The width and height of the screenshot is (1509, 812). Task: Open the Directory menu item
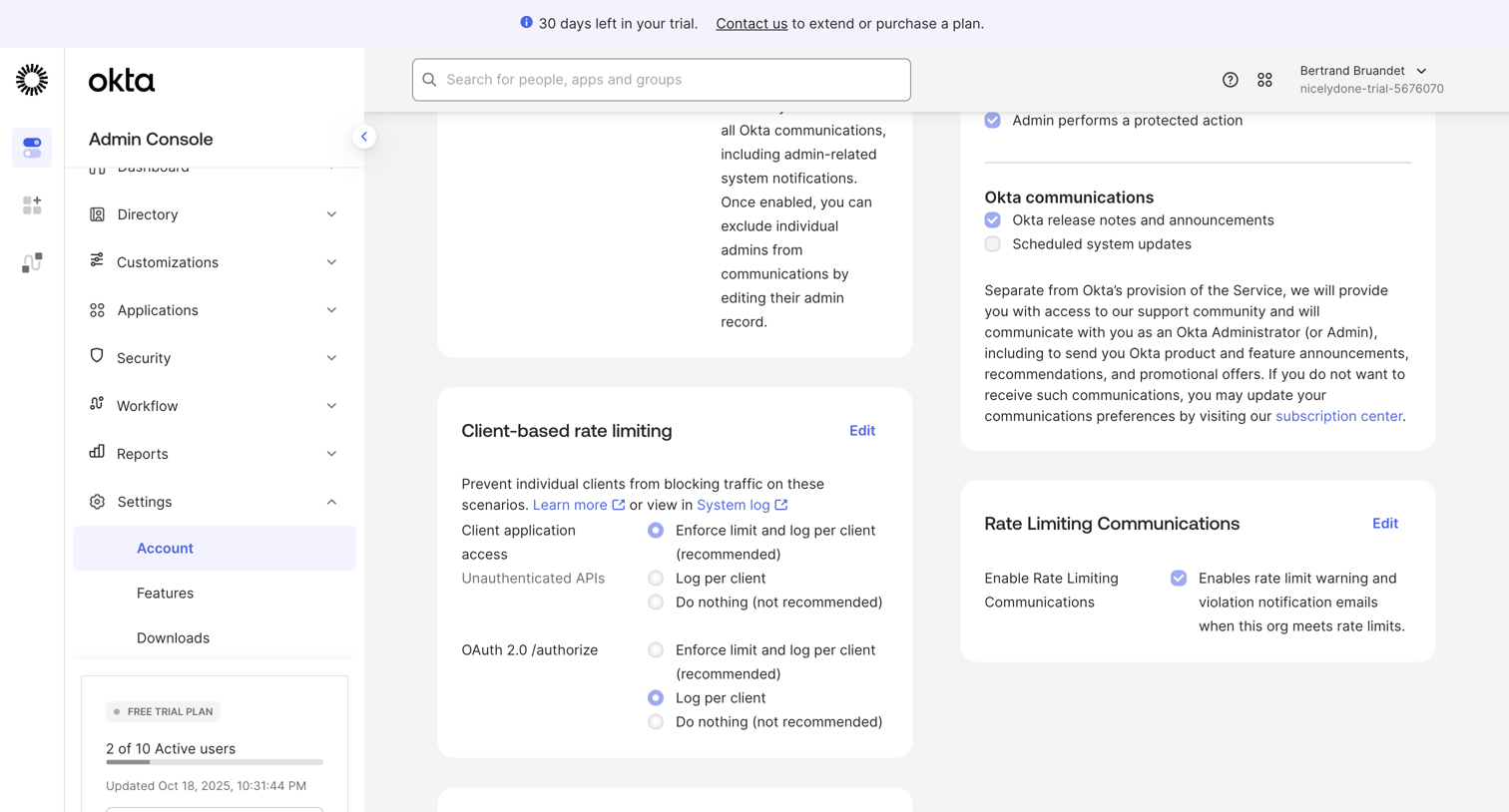pos(215,214)
